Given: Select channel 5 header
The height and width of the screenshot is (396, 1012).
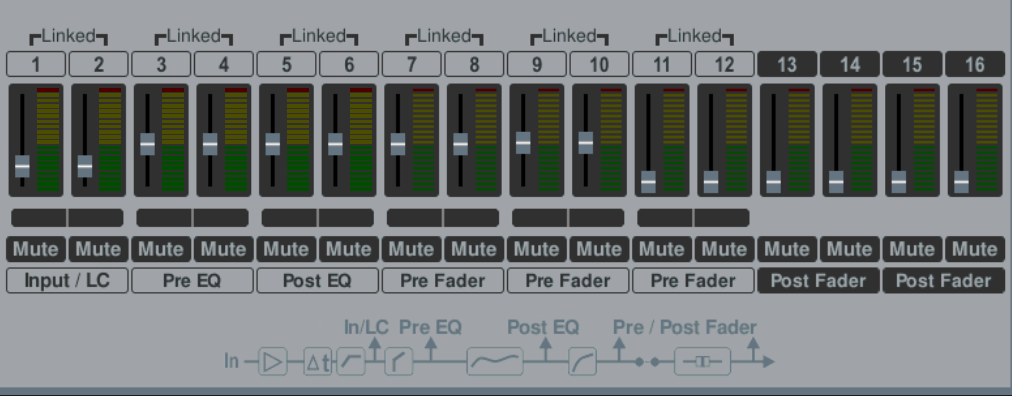Looking at the screenshot, I should coord(286,64).
